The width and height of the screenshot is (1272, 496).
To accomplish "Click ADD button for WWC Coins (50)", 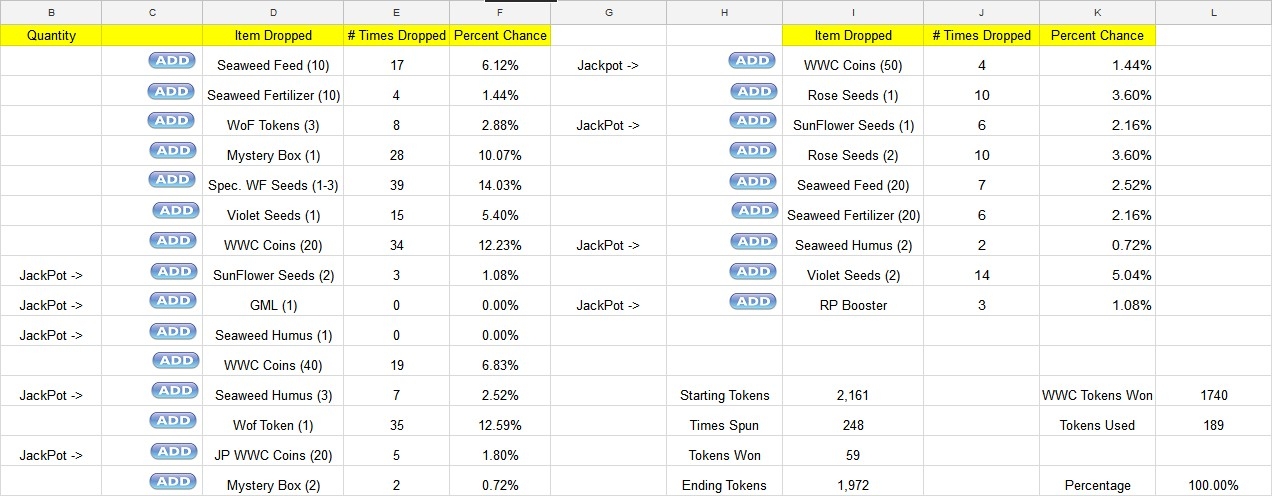I will 752,61.
